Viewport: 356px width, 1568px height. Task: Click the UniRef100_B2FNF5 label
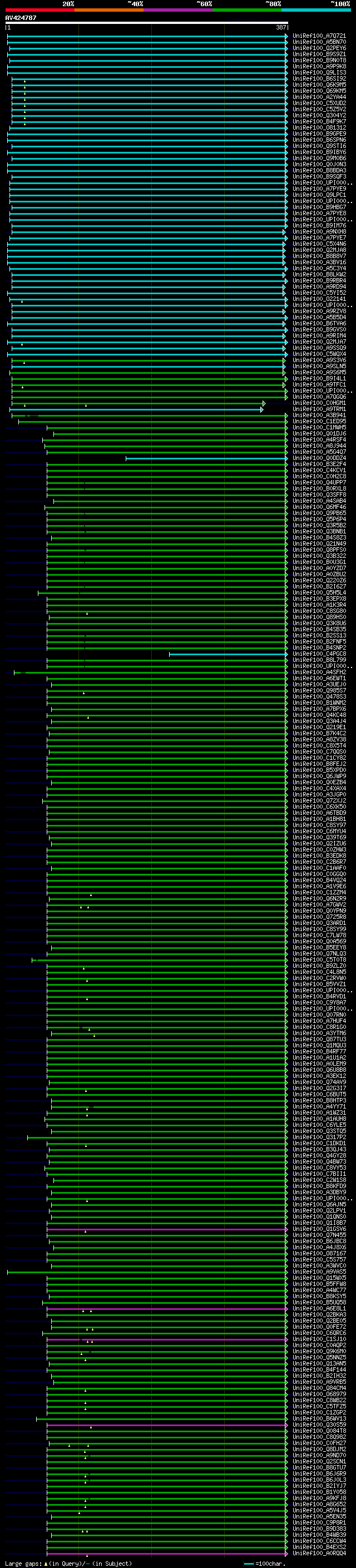[319, 641]
